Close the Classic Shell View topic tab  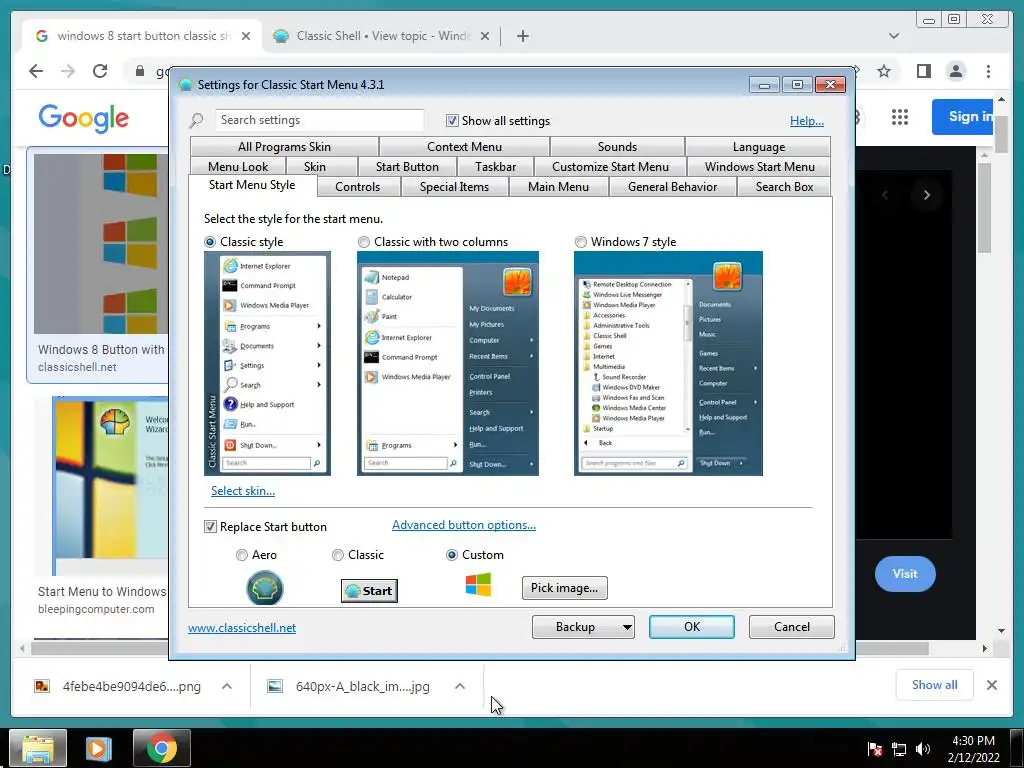[485, 36]
